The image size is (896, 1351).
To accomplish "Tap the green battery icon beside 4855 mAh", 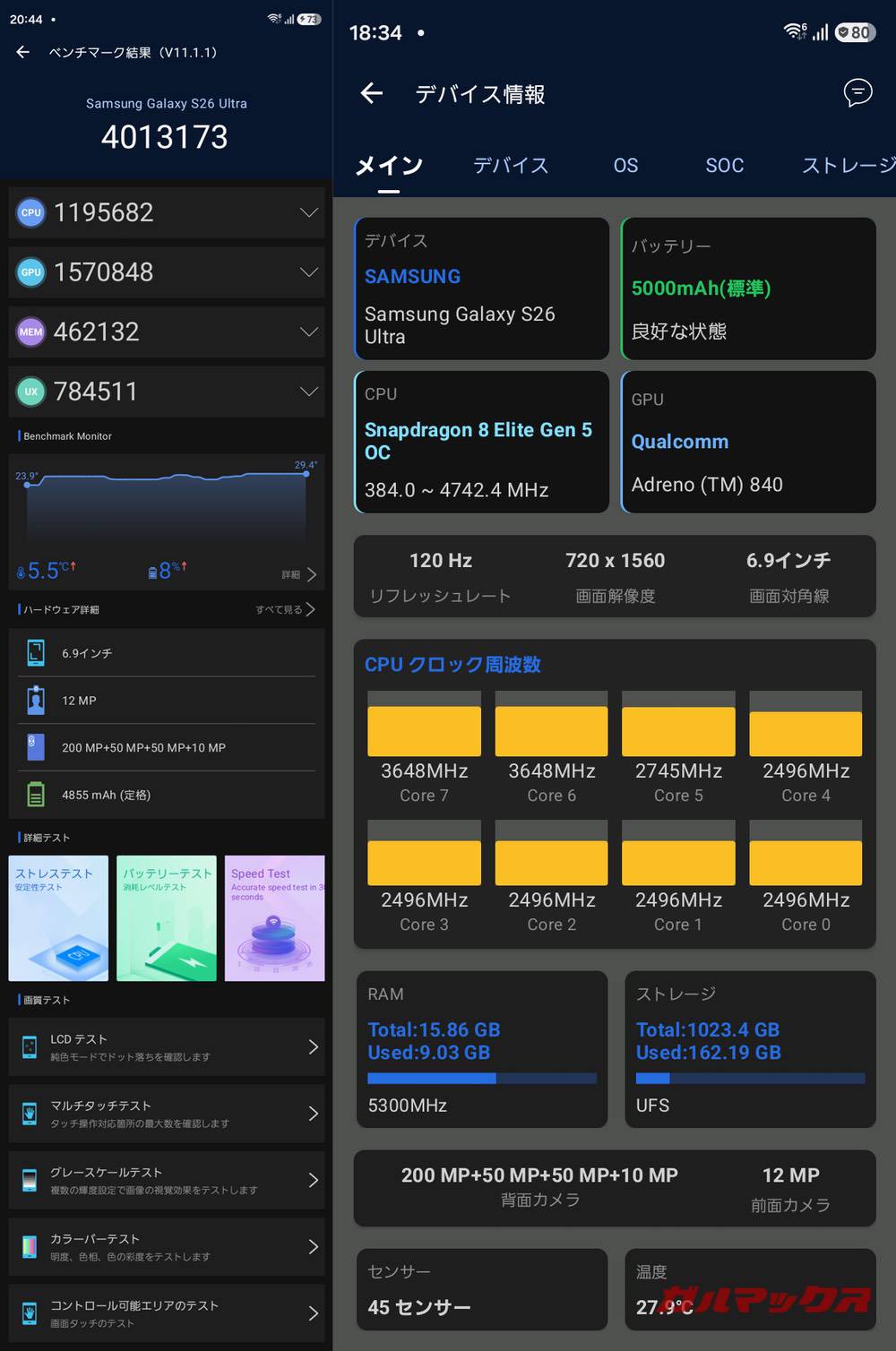I will point(36,793).
